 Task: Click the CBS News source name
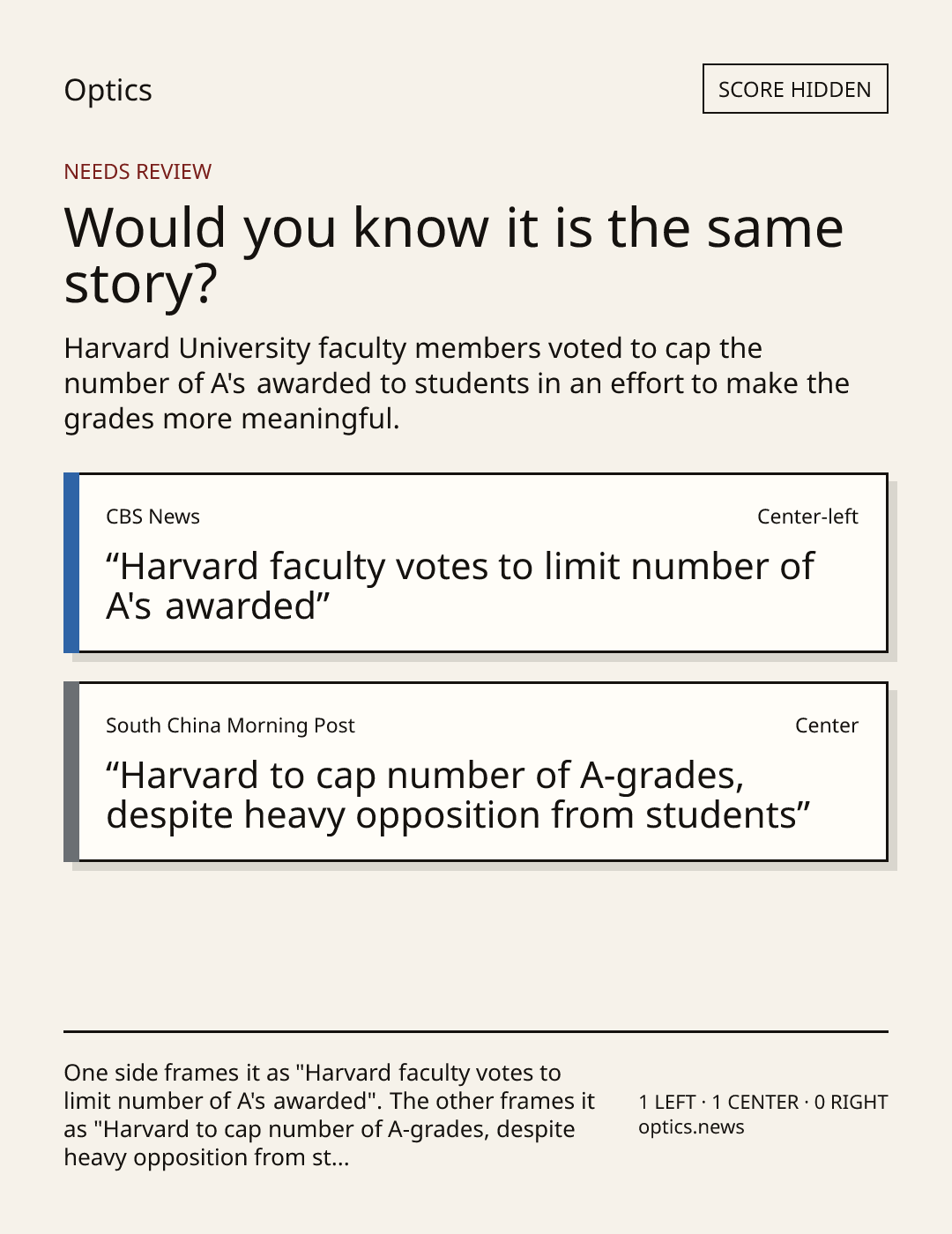[x=152, y=517]
